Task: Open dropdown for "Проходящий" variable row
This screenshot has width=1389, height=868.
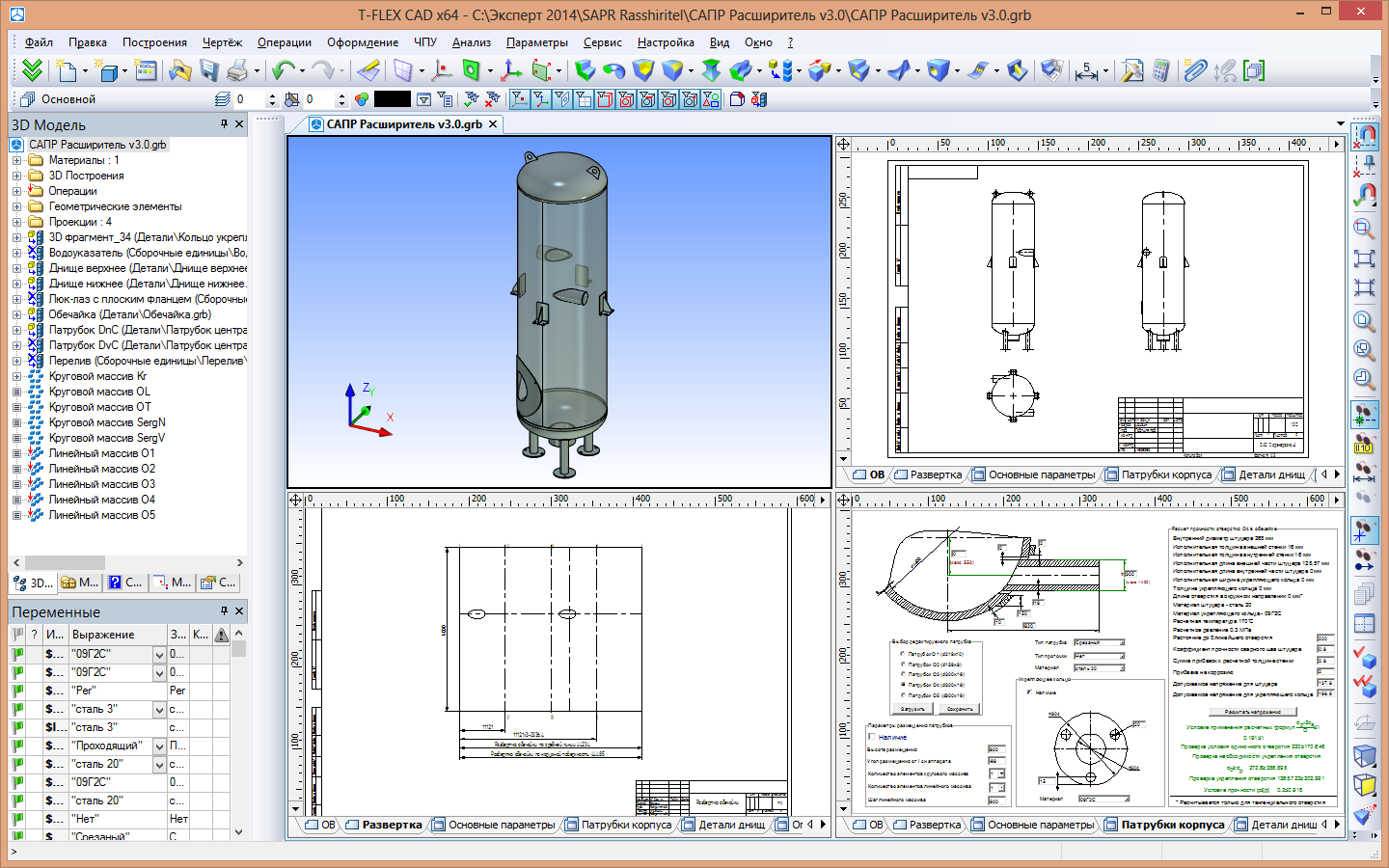Action: [159, 746]
